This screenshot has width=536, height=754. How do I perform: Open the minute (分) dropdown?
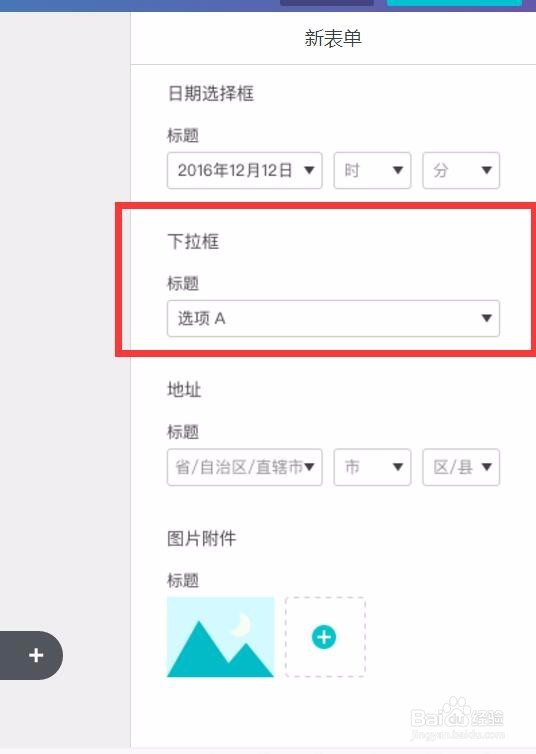pos(461,170)
